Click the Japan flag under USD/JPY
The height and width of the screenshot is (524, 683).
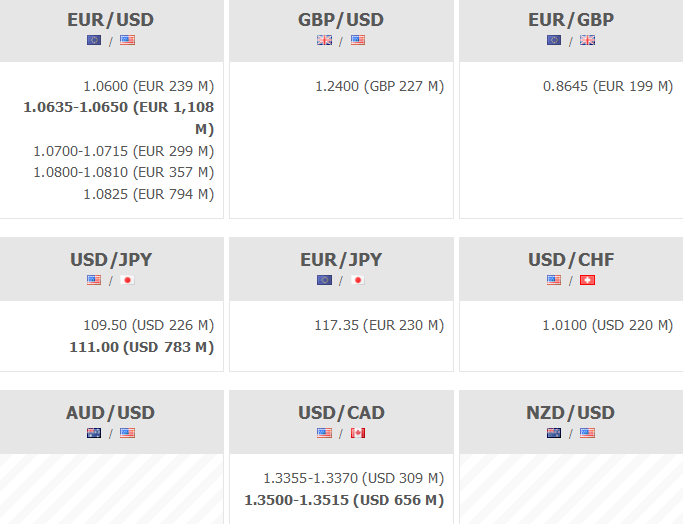click(127, 280)
